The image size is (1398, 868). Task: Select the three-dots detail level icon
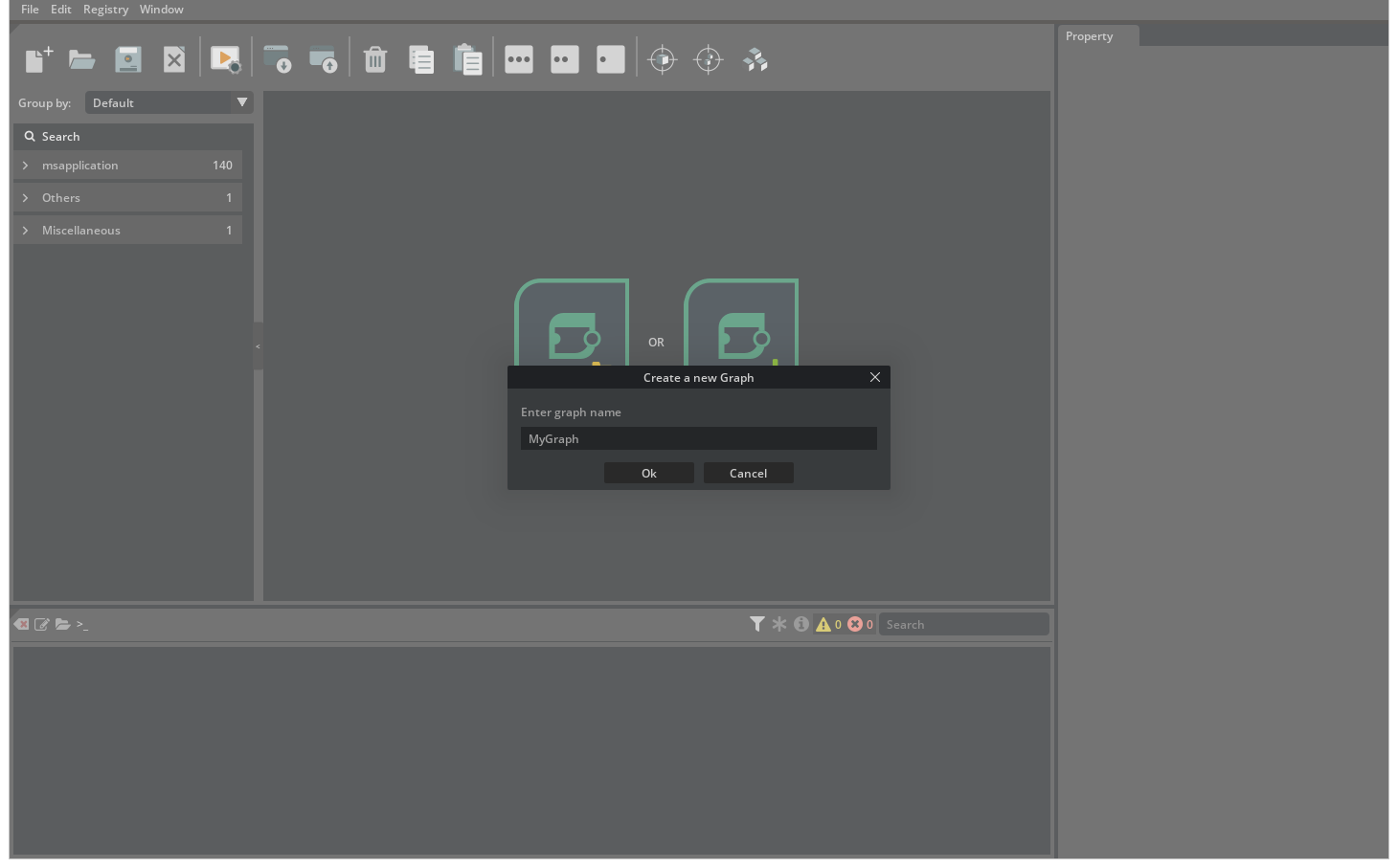[519, 59]
